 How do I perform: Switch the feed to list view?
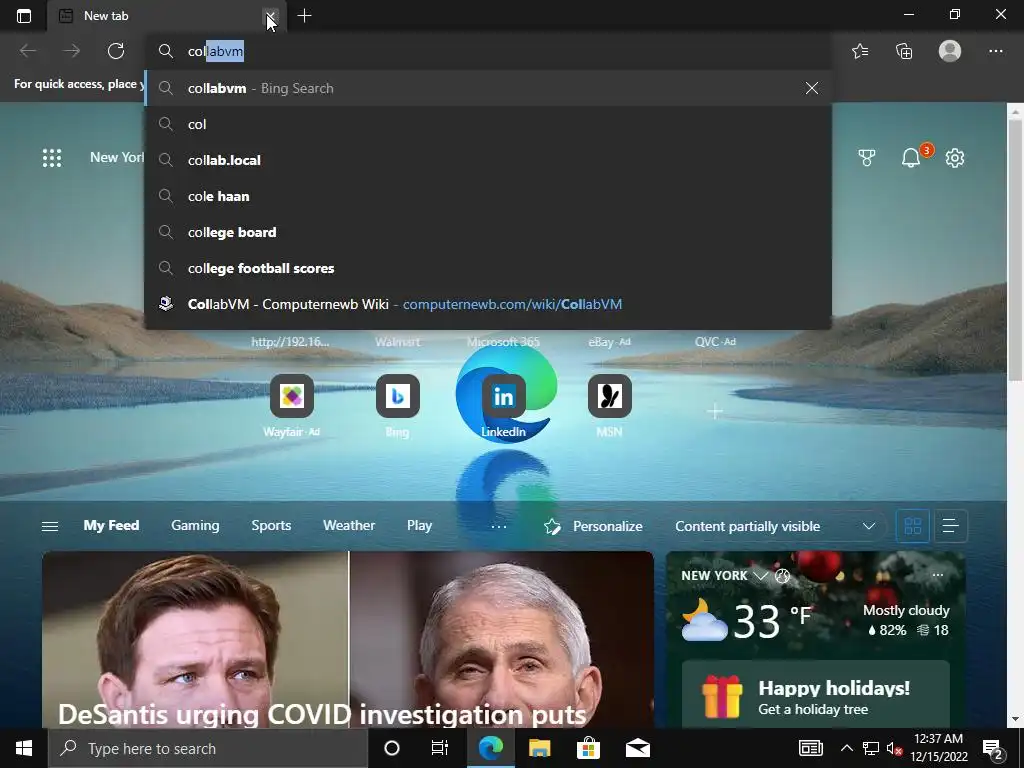pos(951,526)
